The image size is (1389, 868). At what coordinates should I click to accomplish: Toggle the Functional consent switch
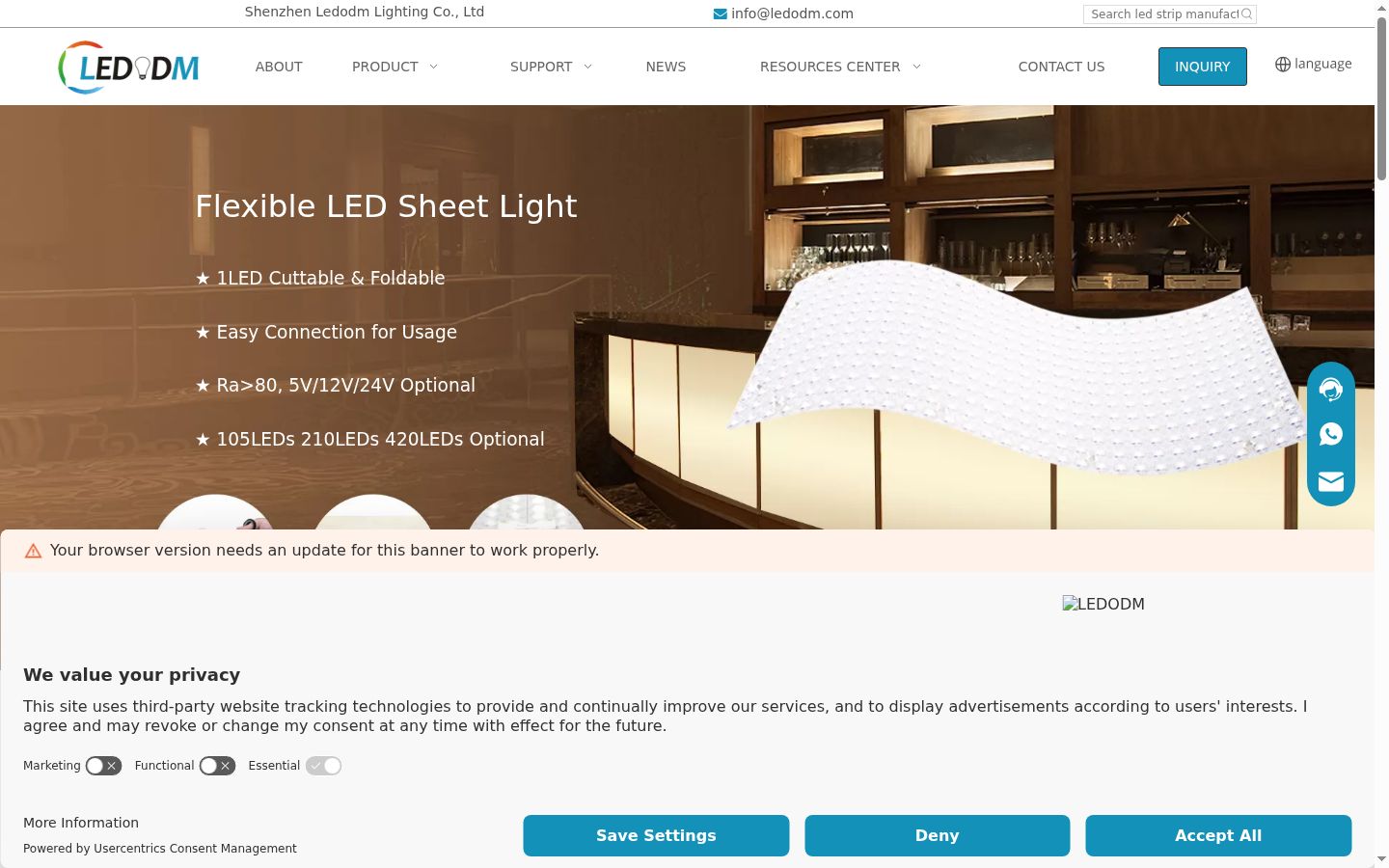pos(217,766)
